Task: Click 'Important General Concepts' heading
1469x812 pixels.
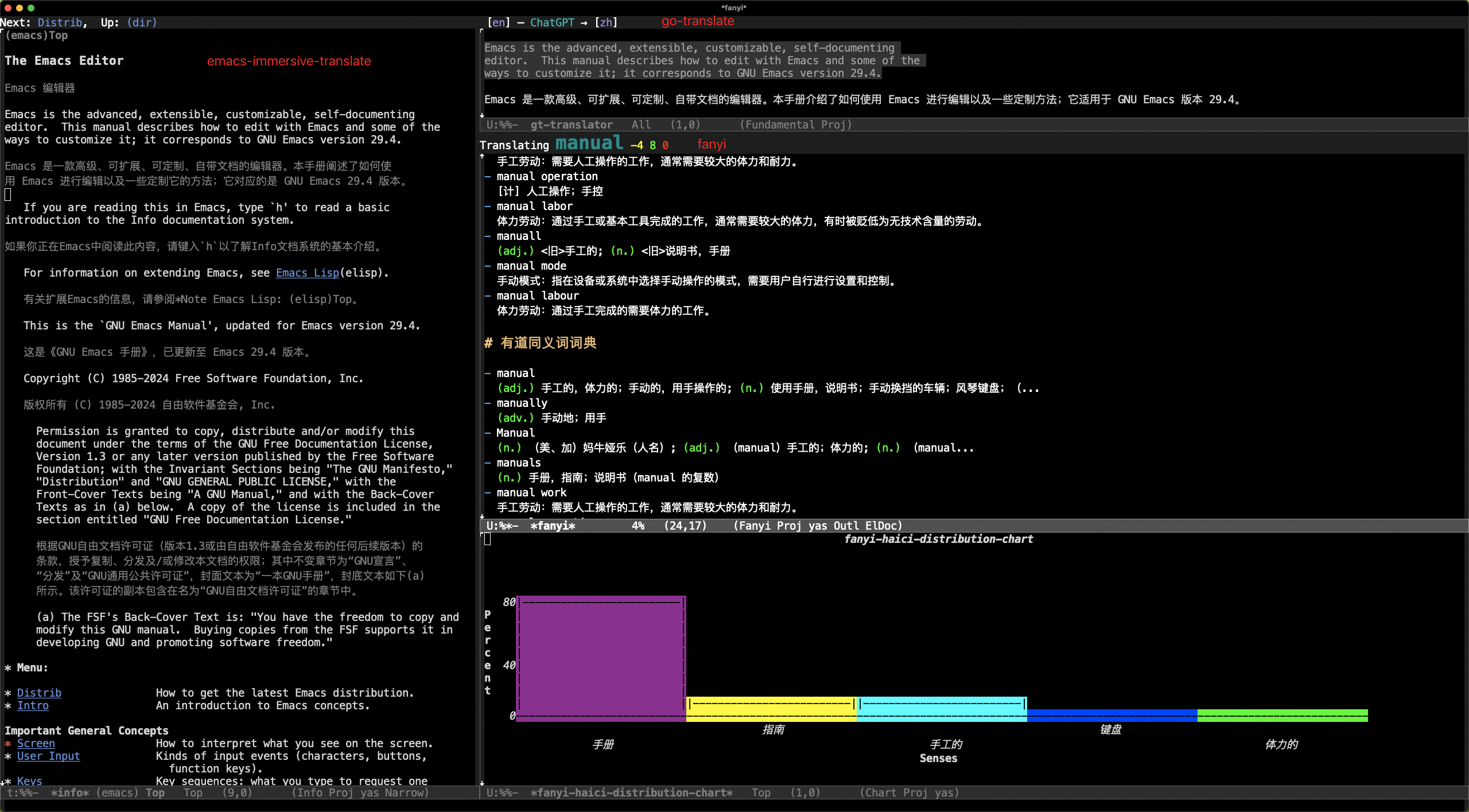Action: pos(87,731)
